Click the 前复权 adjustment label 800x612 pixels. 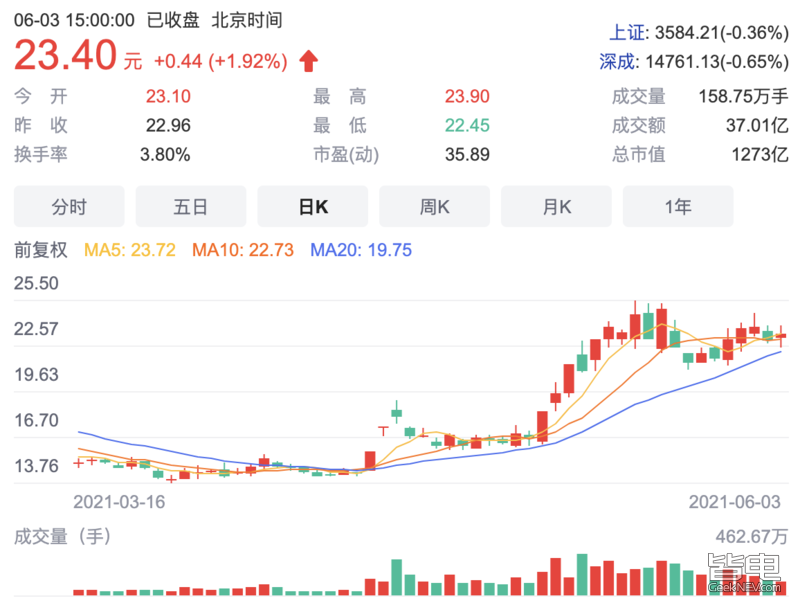pyautogui.click(x=41, y=250)
